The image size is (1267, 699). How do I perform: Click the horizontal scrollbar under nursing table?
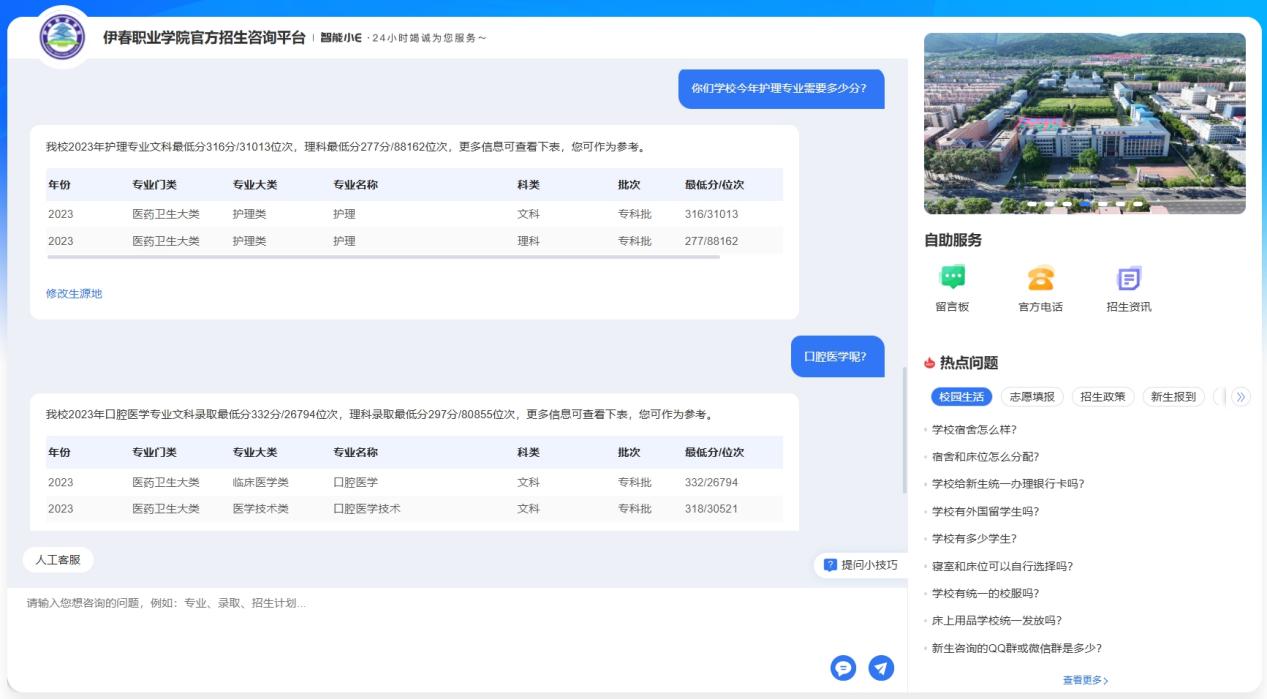(383, 257)
